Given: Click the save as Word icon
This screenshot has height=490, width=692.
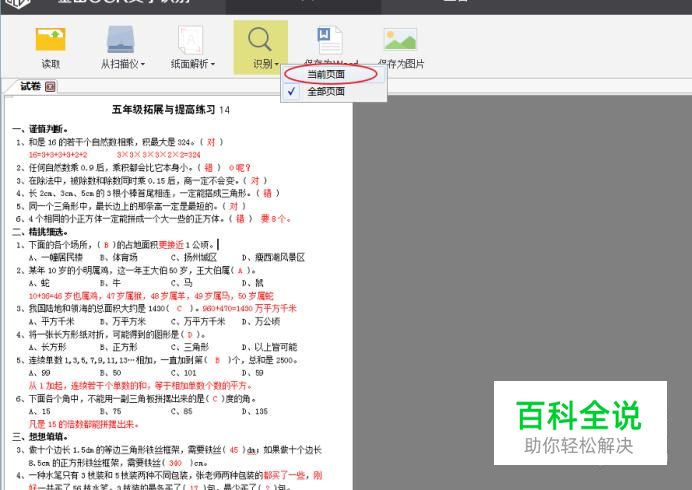Looking at the screenshot, I should [329, 40].
